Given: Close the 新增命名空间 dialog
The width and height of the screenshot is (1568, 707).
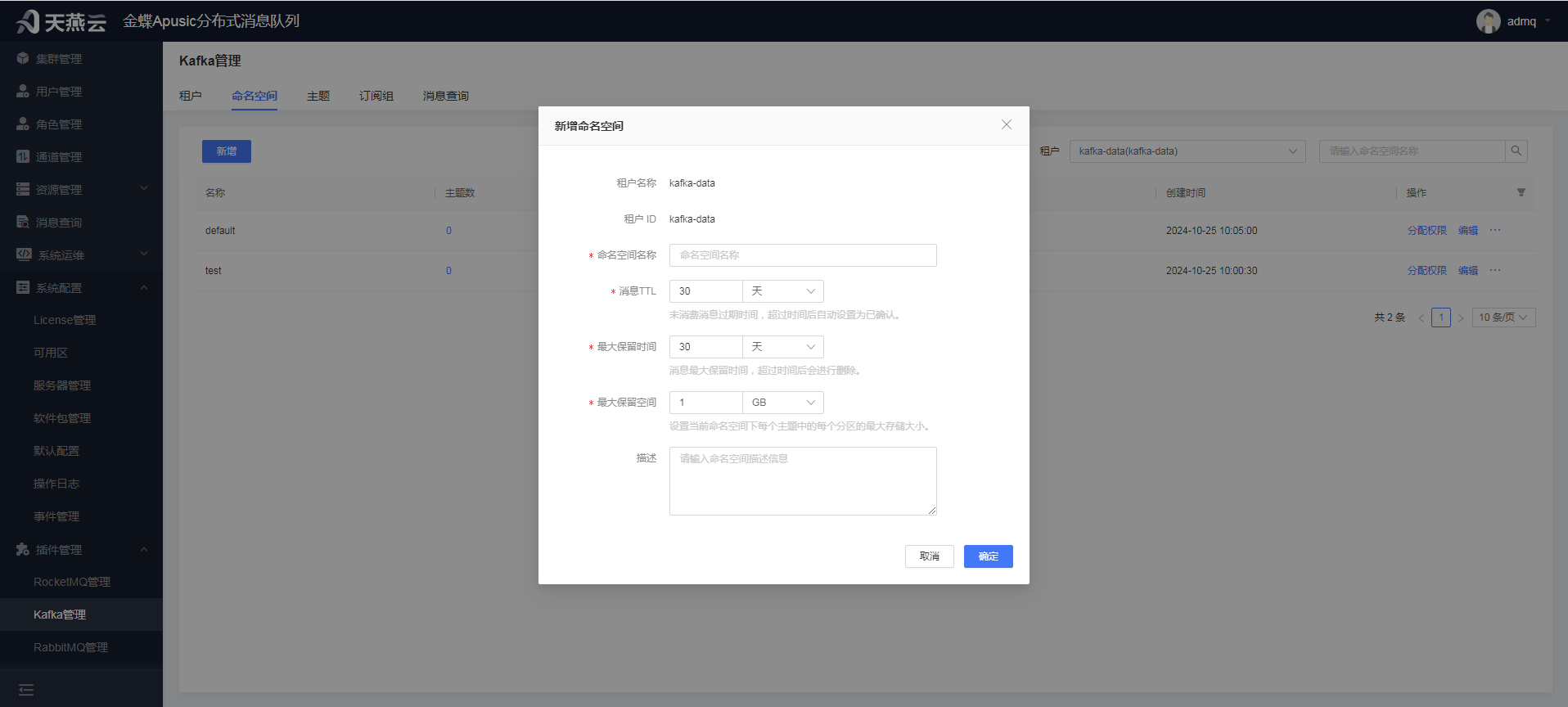Looking at the screenshot, I should tap(1007, 124).
